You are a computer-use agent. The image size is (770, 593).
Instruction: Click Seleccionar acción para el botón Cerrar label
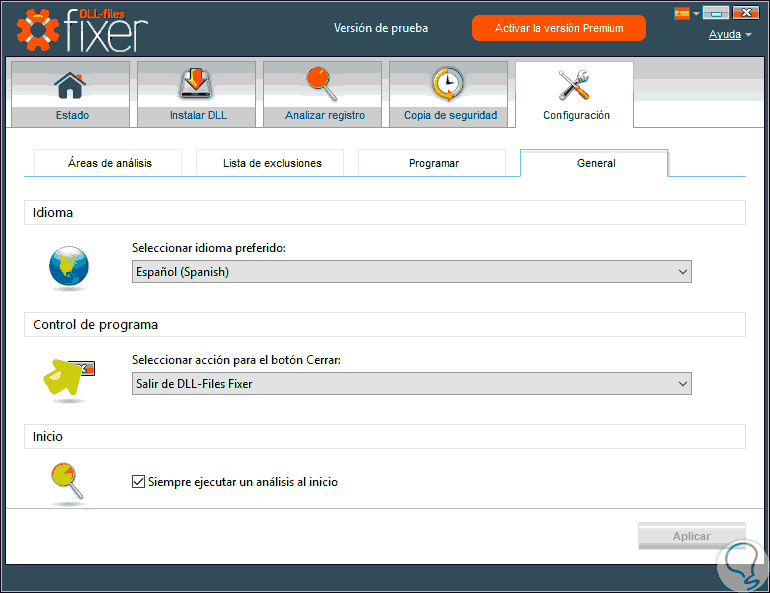(x=236, y=360)
